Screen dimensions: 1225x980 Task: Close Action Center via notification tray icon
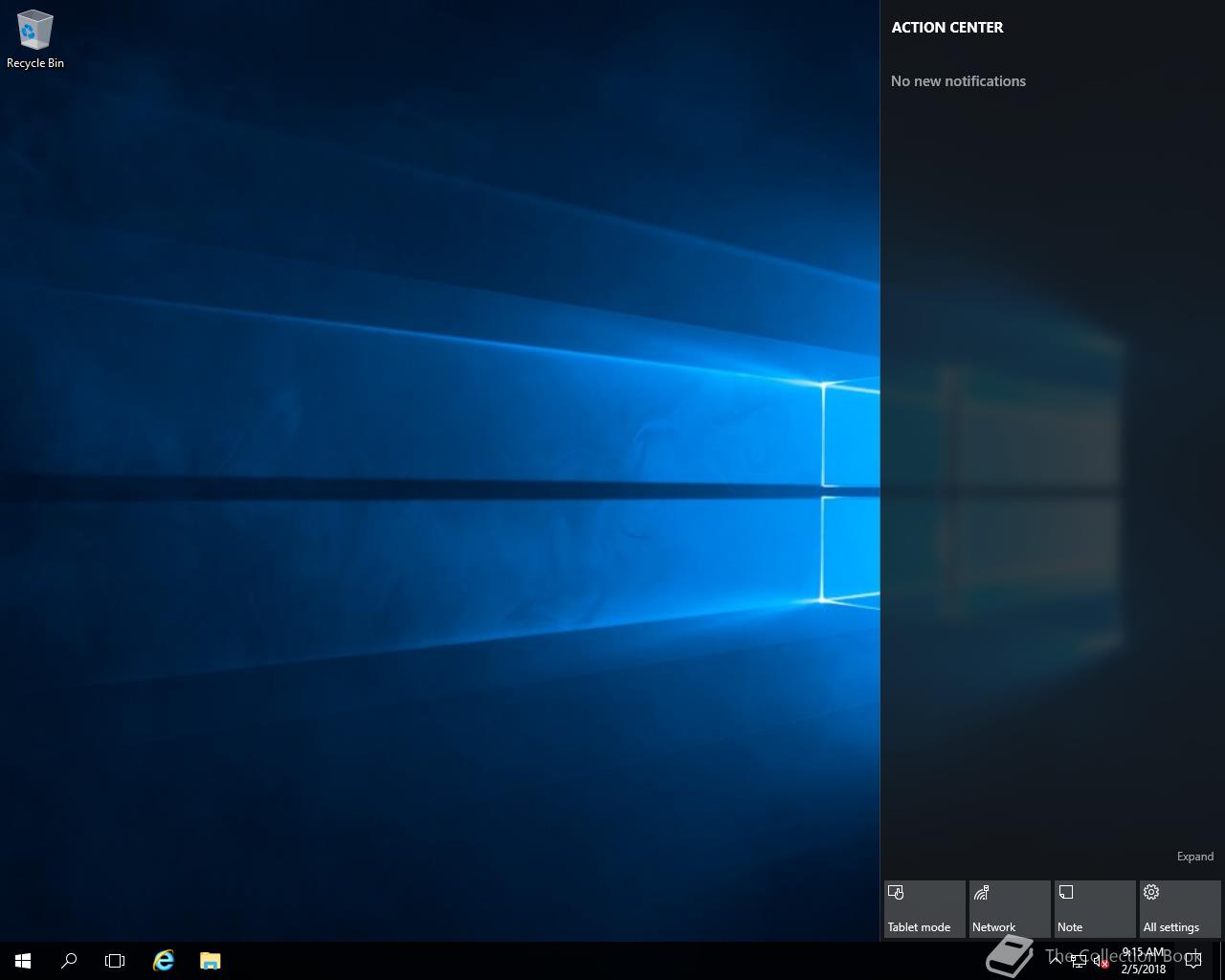coord(1193,961)
